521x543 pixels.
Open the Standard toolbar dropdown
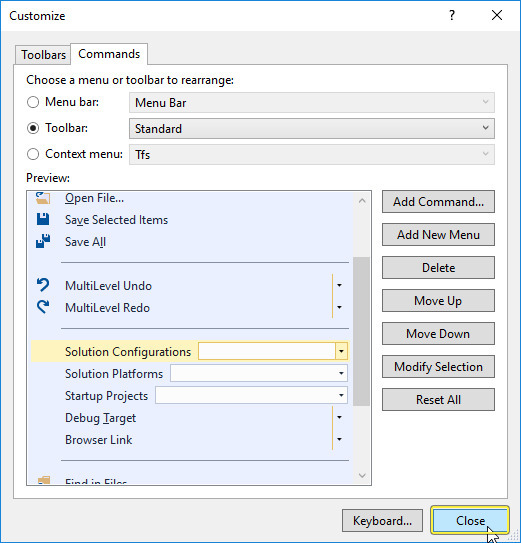pyautogui.click(x=312, y=128)
